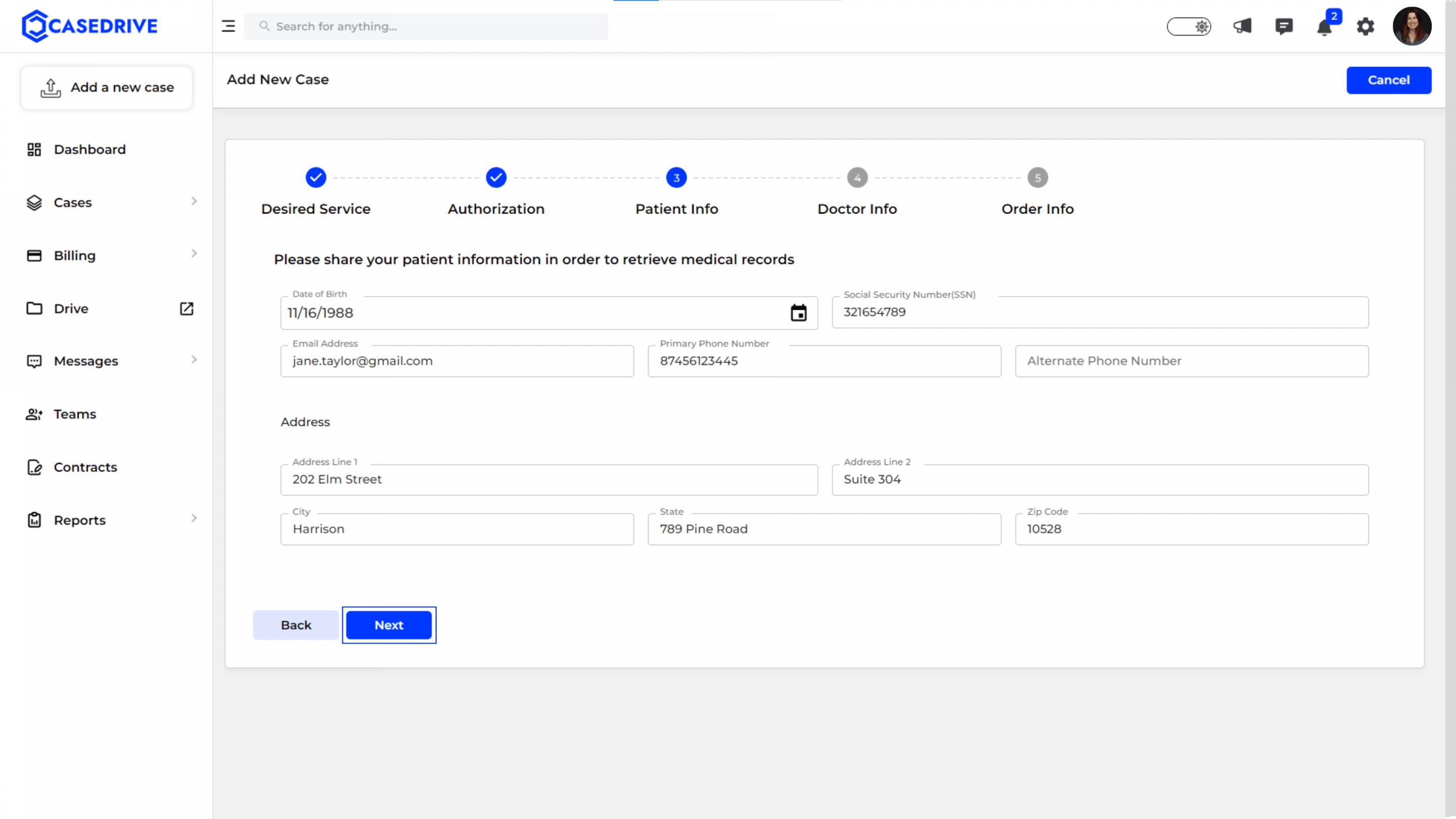This screenshot has height=819, width=1456.
Task: Toggle the light/dark theme switch
Action: [1189, 26]
